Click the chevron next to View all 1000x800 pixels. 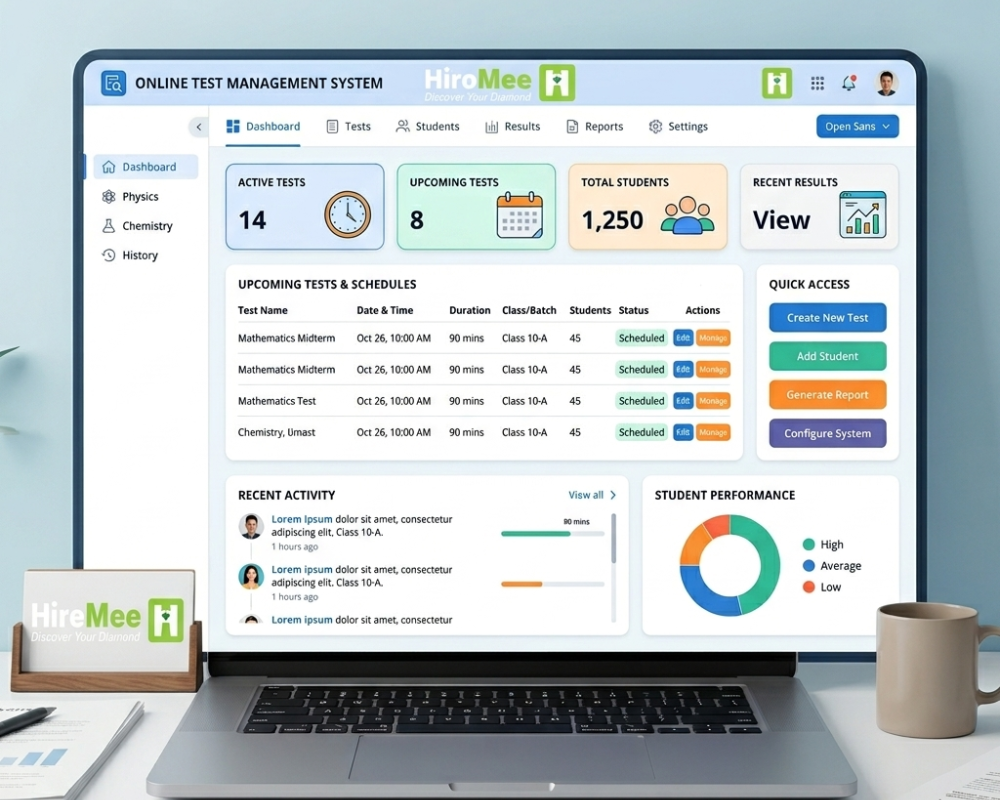613,495
